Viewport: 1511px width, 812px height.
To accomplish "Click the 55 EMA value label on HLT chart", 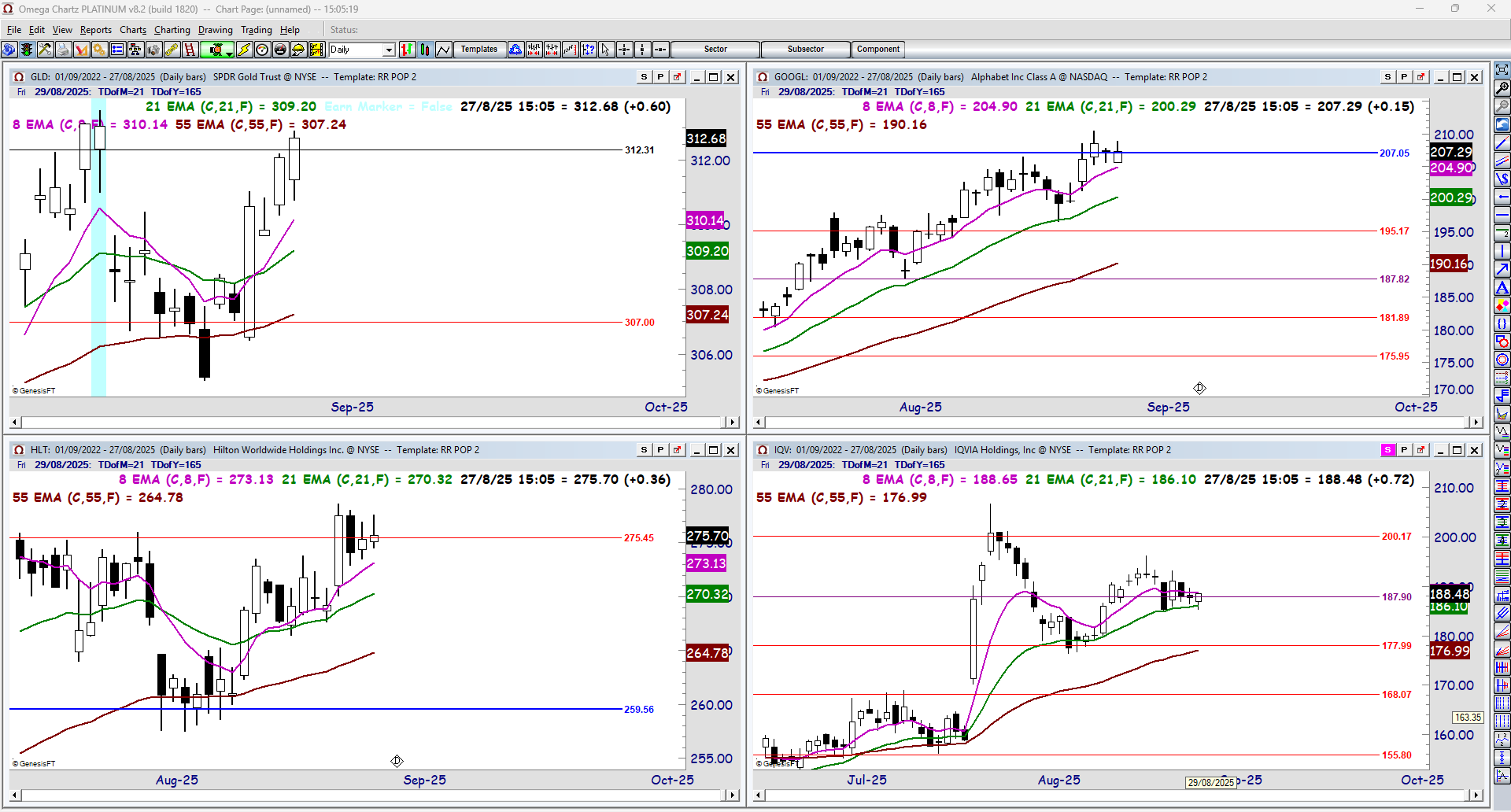I will pyautogui.click(x=98, y=498).
